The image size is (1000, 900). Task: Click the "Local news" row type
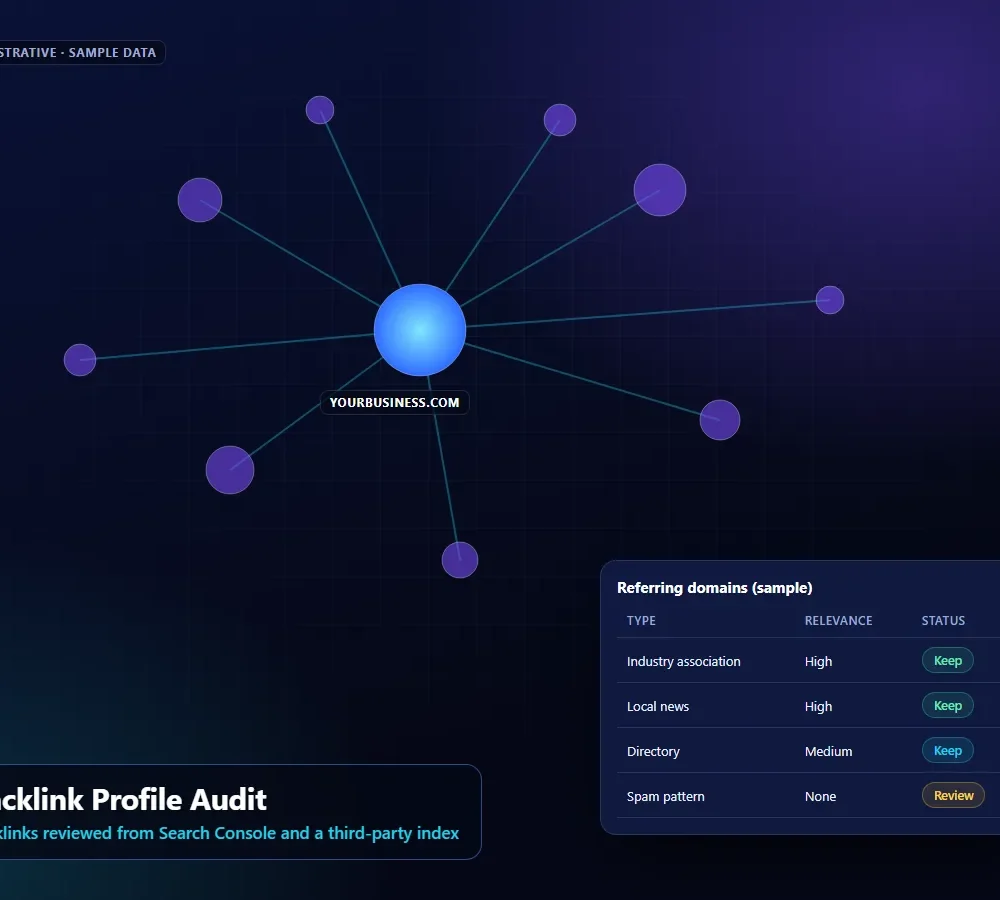[x=658, y=706]
